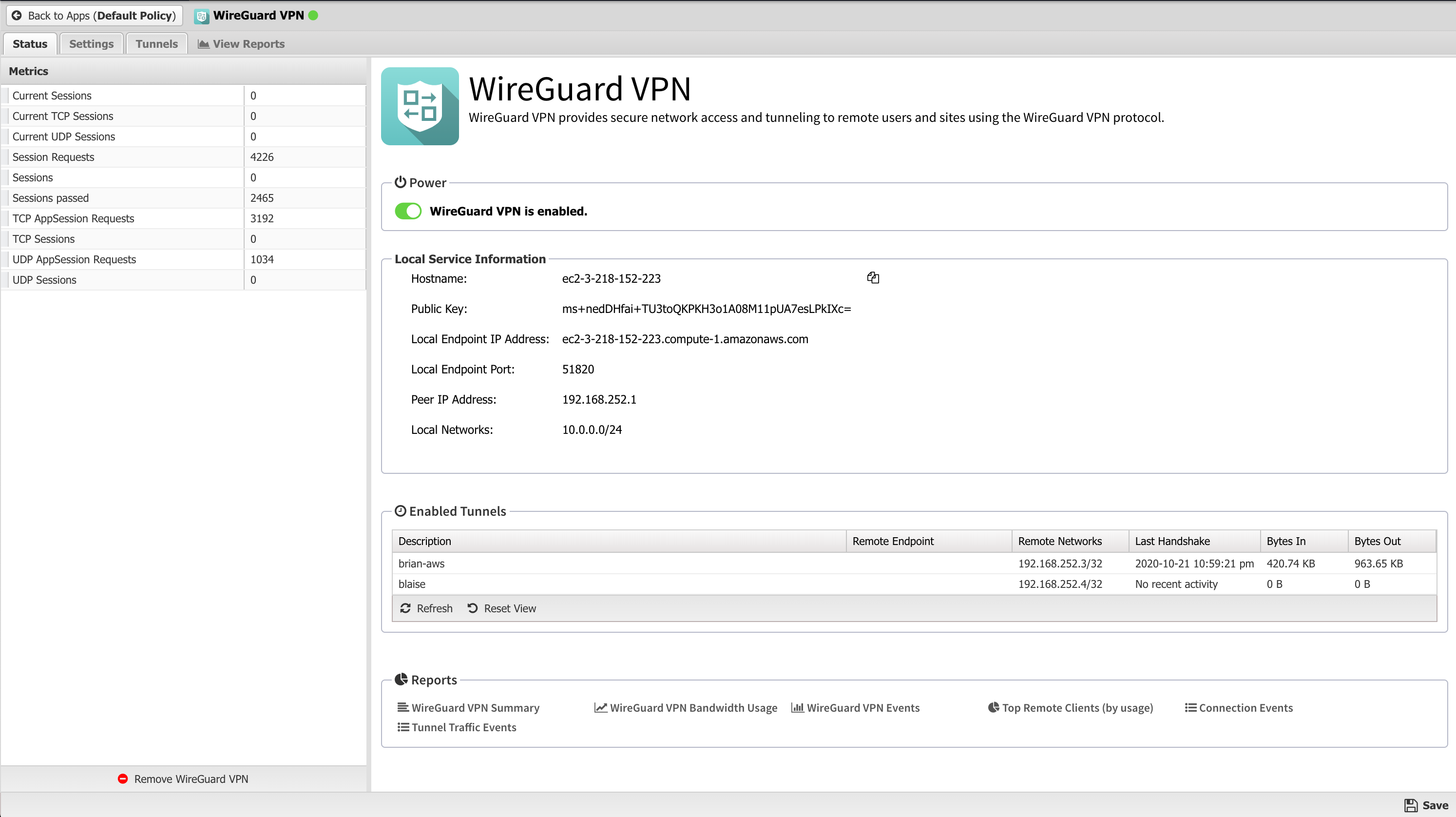The image size is (1456, 817).
Task: Sort tunnels by Description column header
Action: 619,541
